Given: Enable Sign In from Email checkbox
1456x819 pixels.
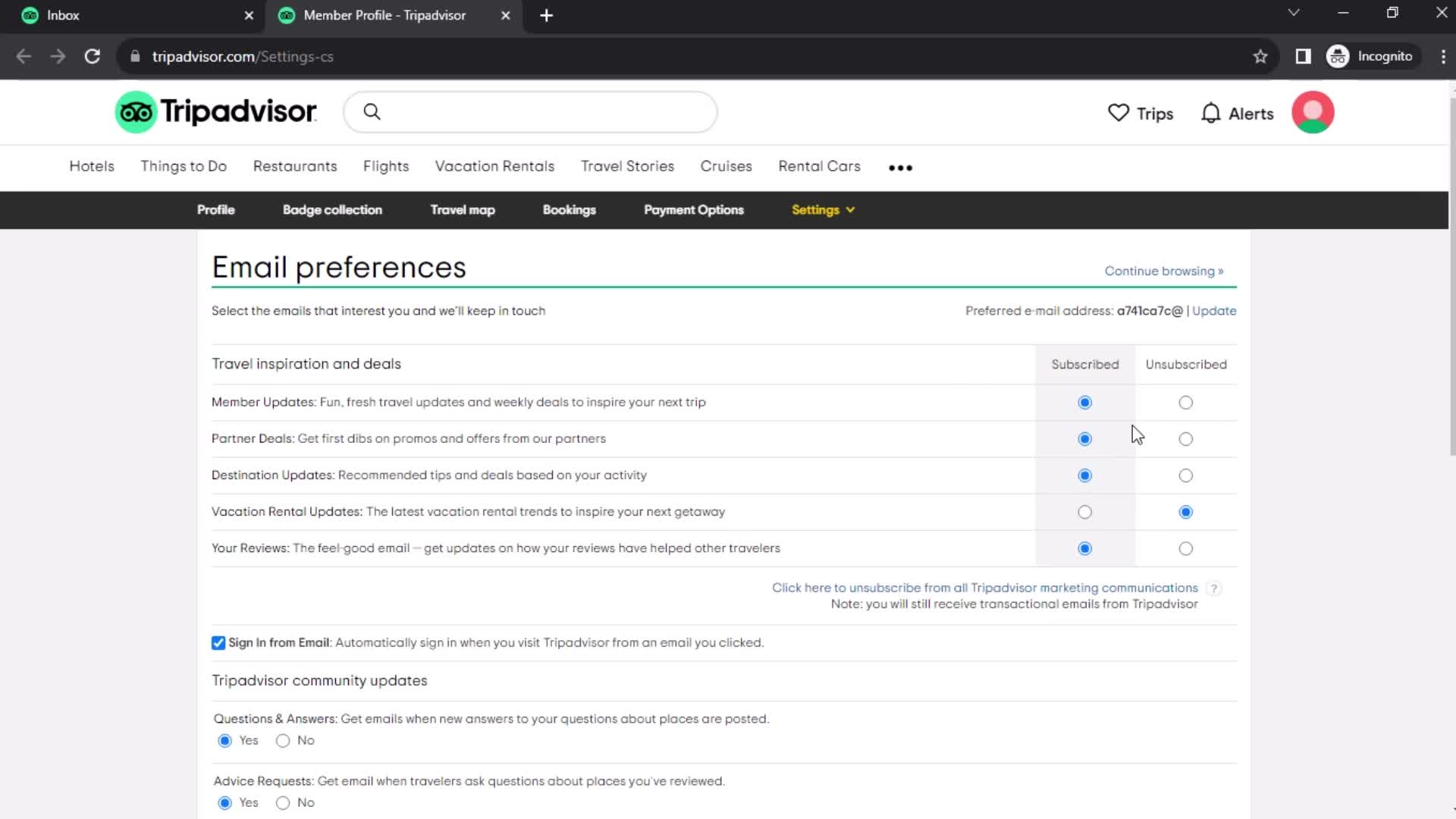Looking at the screenshot, I should [x=219, y=642].
